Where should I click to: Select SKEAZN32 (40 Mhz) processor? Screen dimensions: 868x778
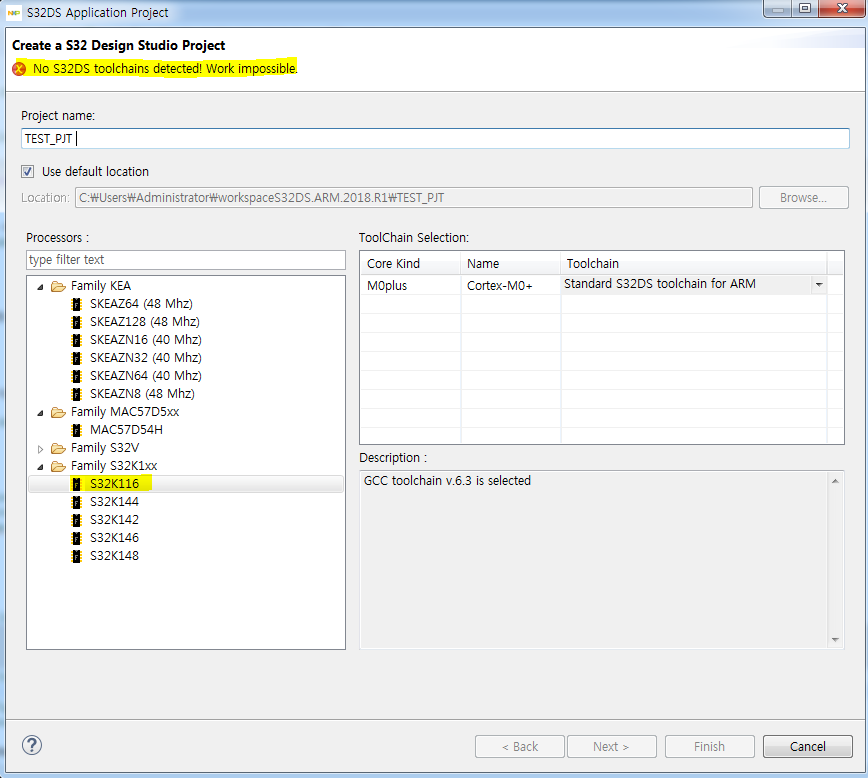tap(146, 358)
